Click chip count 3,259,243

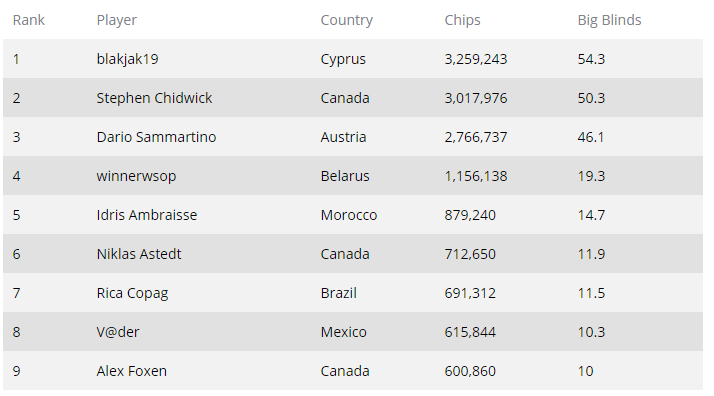point(476,59)
